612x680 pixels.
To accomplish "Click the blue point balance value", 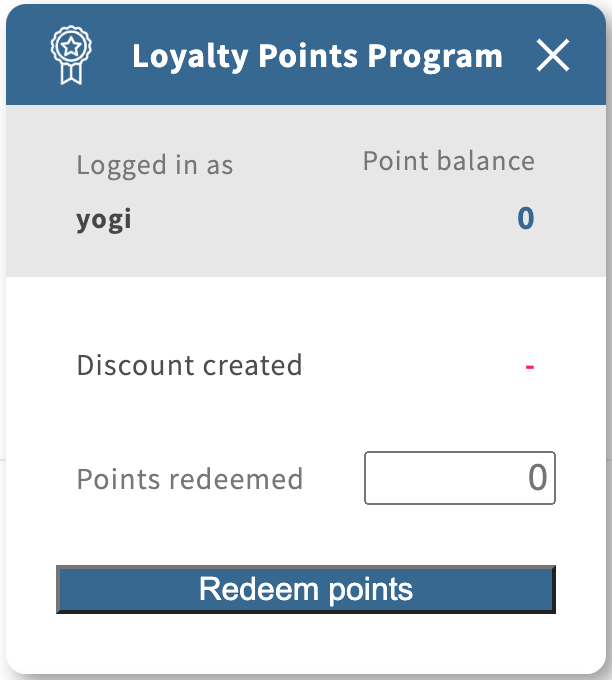I will 525,219.
